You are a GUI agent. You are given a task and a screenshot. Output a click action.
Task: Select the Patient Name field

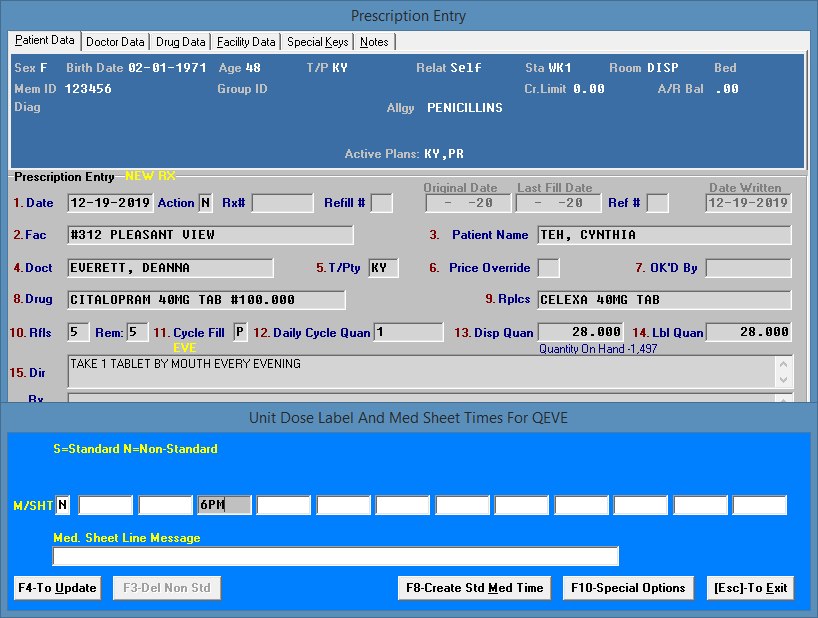[664, 235]
